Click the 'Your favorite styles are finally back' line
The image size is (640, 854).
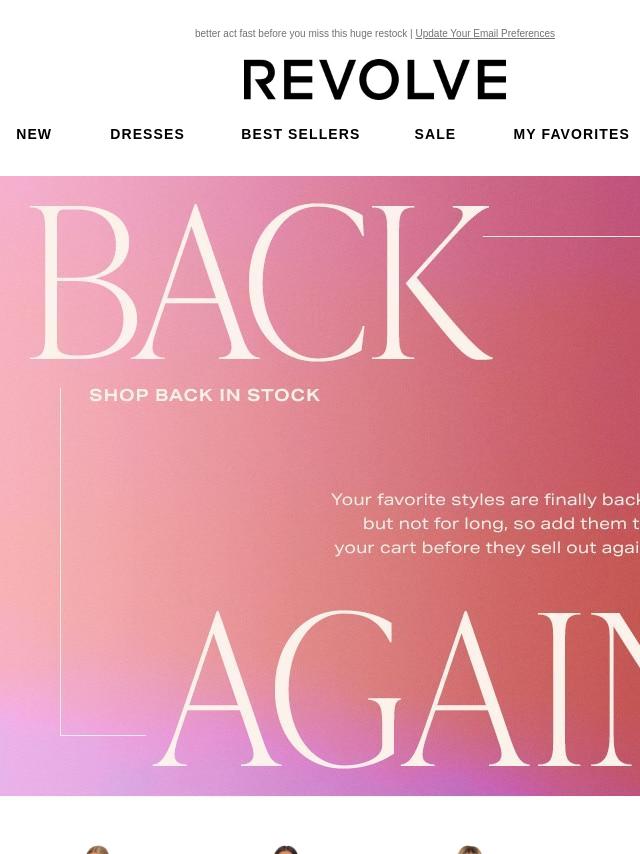tap(485, 499)
